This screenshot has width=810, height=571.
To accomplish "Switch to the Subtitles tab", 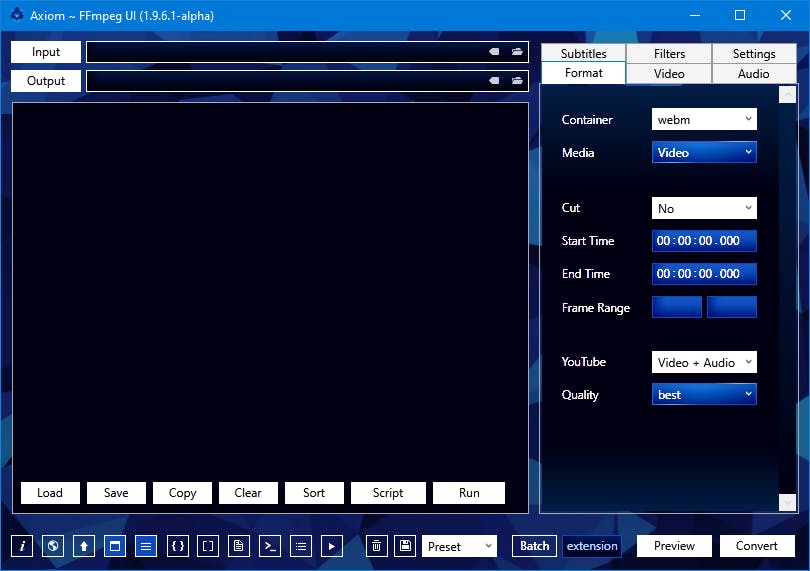I will point(583,54).
